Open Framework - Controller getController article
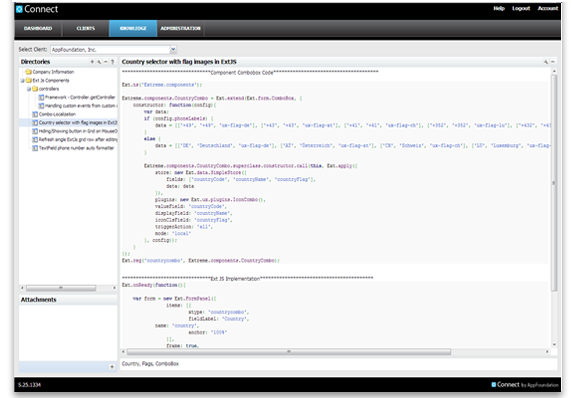Screen dimensions: 575x398 tap(80, 97)
